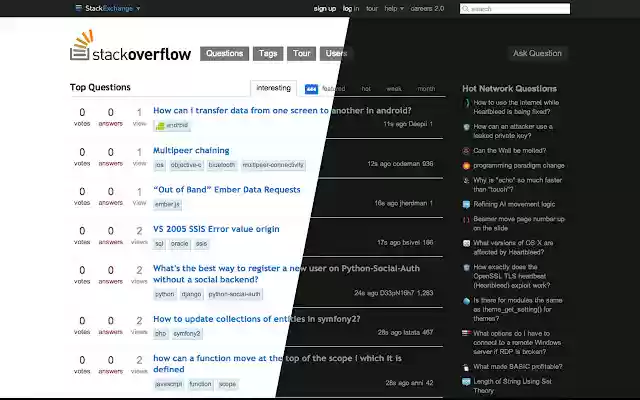Open the Multipeer chaining question
The width and height of the screenshot is (640, 400).
tap(191, 150)
